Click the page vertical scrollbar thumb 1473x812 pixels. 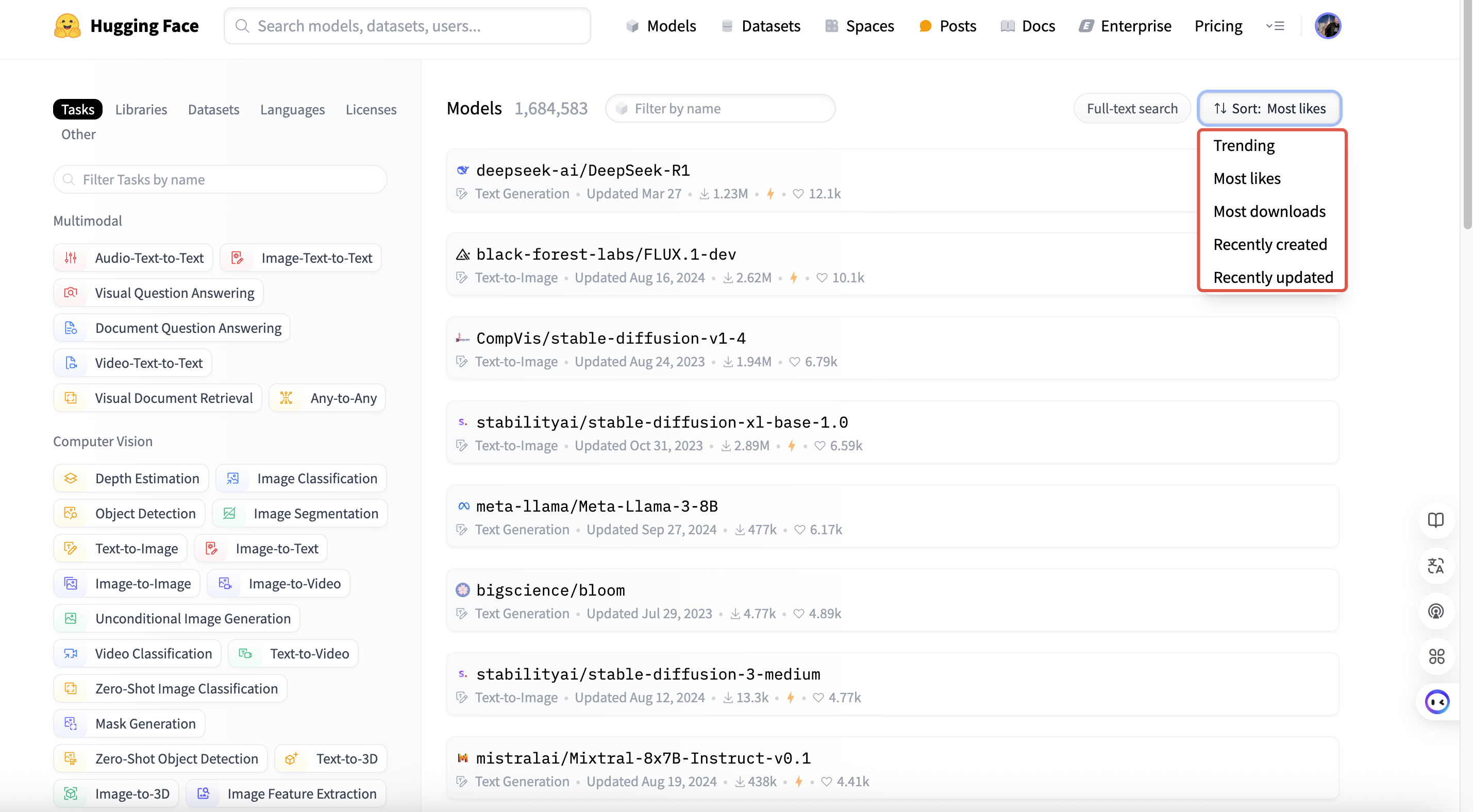(1467, 114)
